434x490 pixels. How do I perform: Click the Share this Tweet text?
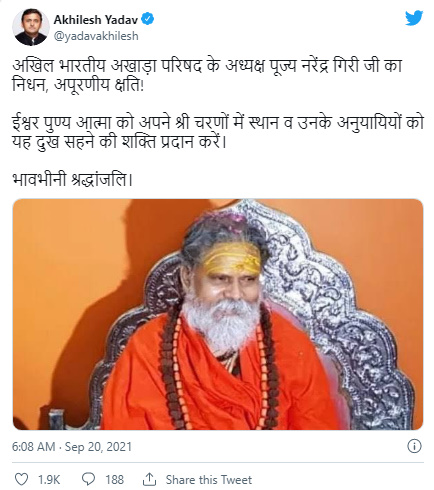pos(209,480)
